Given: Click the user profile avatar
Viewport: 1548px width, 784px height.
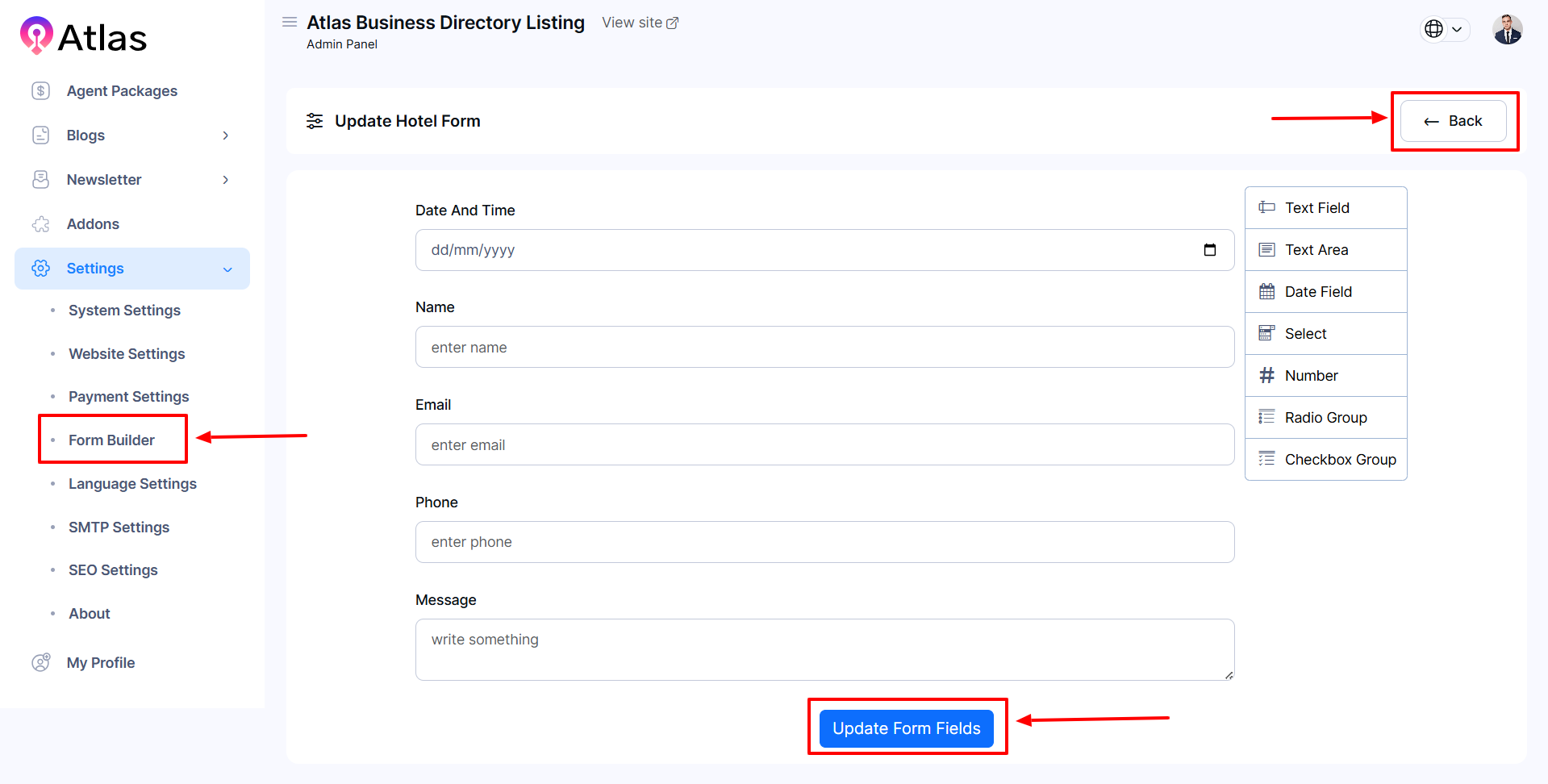Looking at the screenshot, I should tap(1507, 30).
